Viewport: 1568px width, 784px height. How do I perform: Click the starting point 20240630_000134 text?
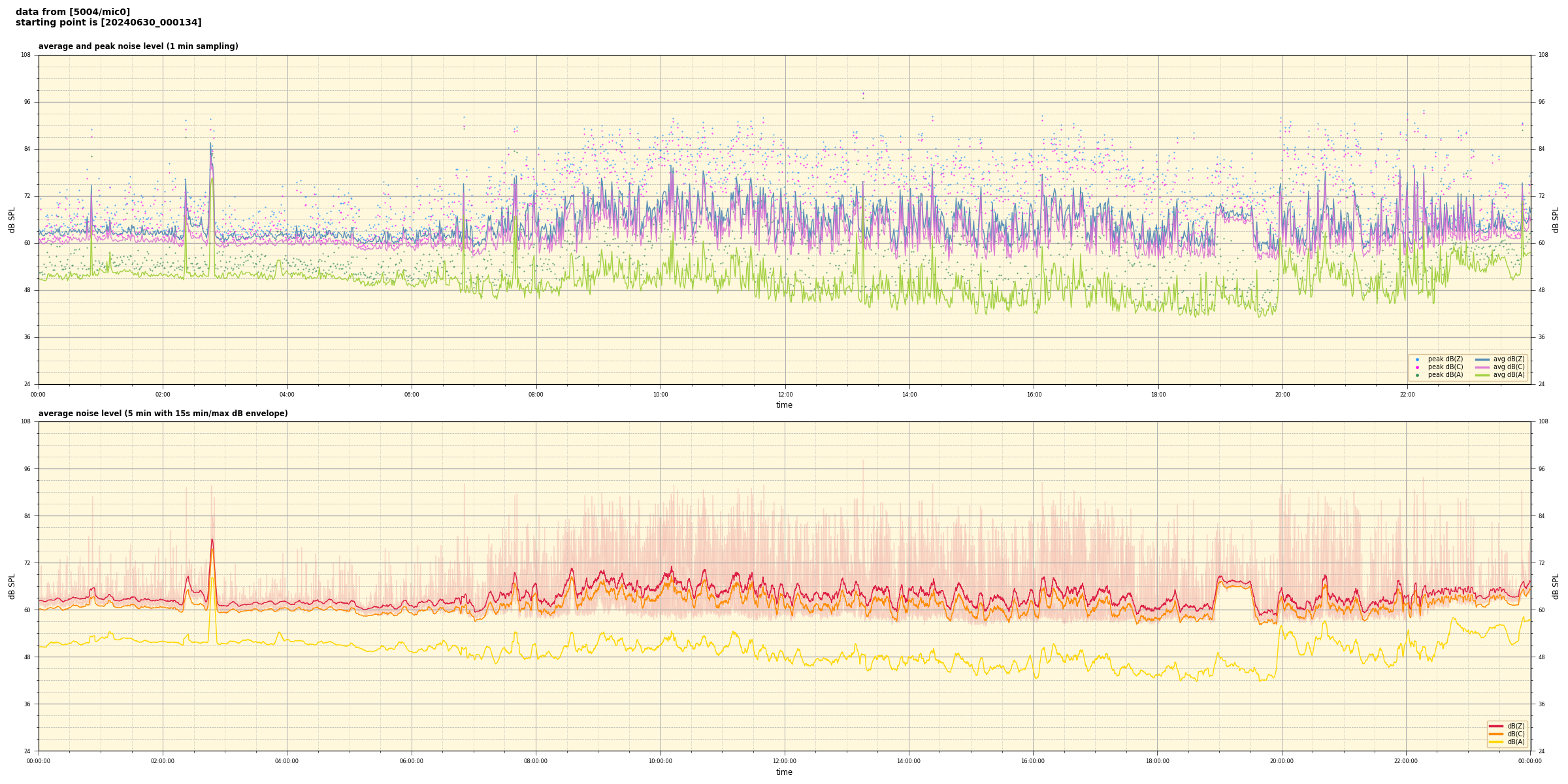108,23
